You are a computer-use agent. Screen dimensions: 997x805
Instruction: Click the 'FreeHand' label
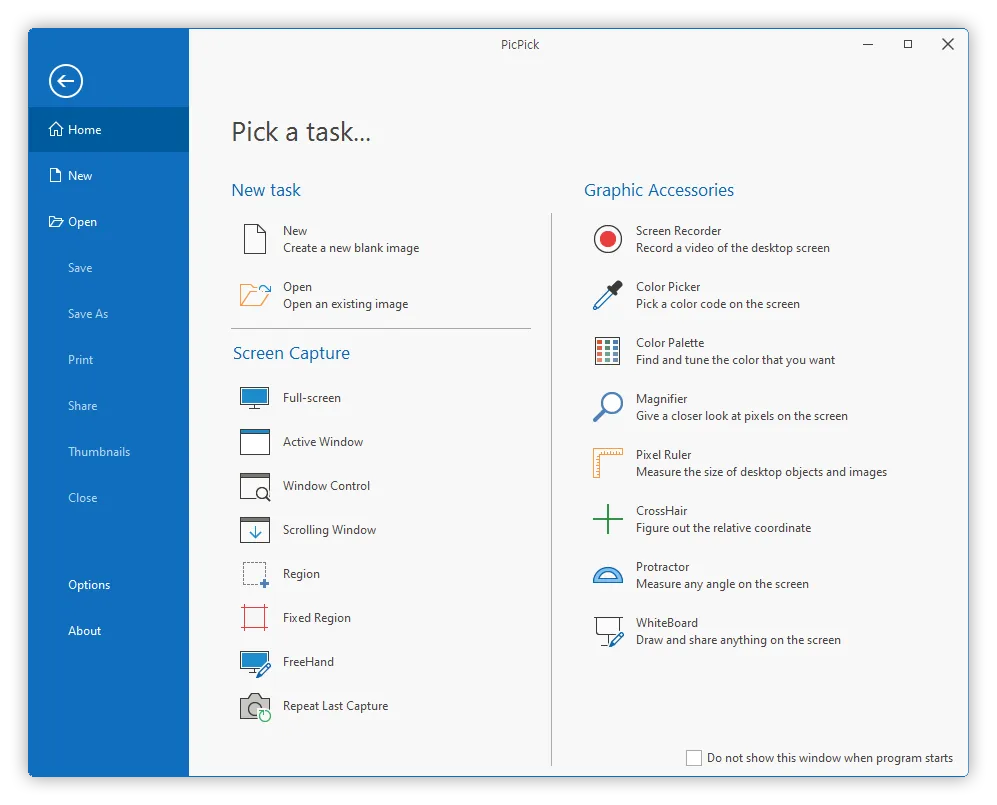click(308, 662)
